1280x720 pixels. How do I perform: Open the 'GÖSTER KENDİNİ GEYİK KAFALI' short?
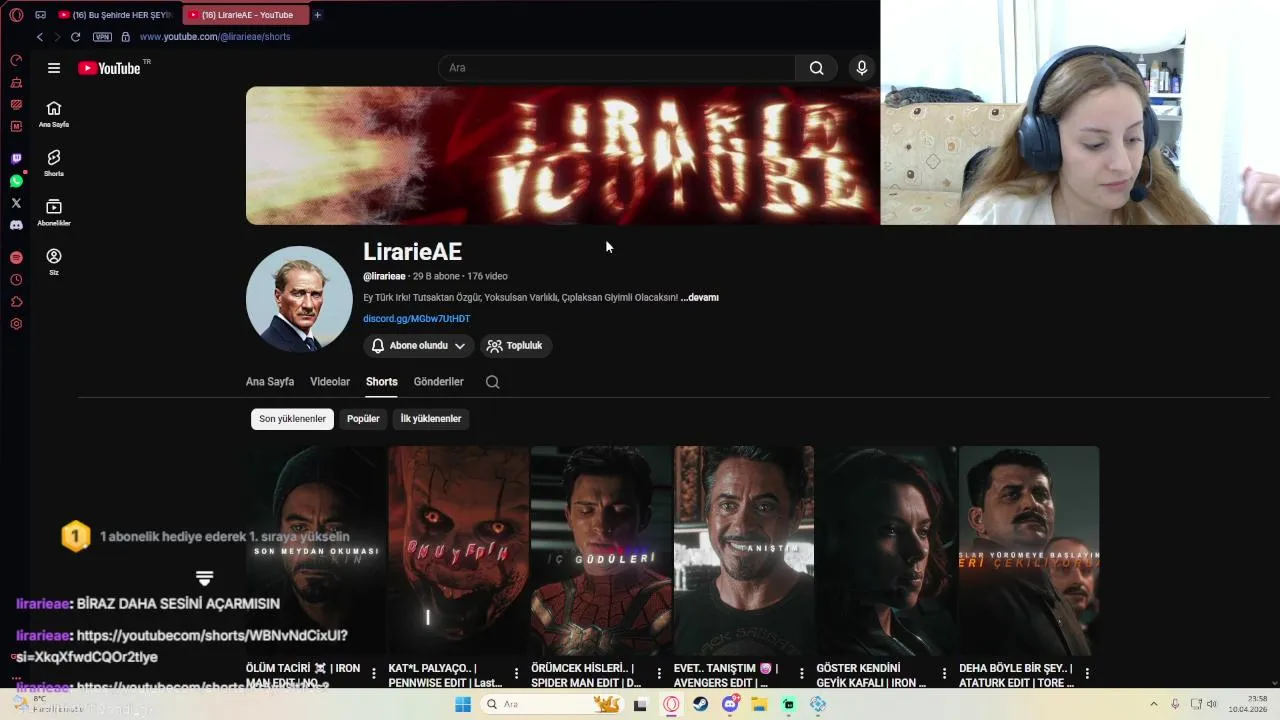pyautogui.click(x=886, y=550)
